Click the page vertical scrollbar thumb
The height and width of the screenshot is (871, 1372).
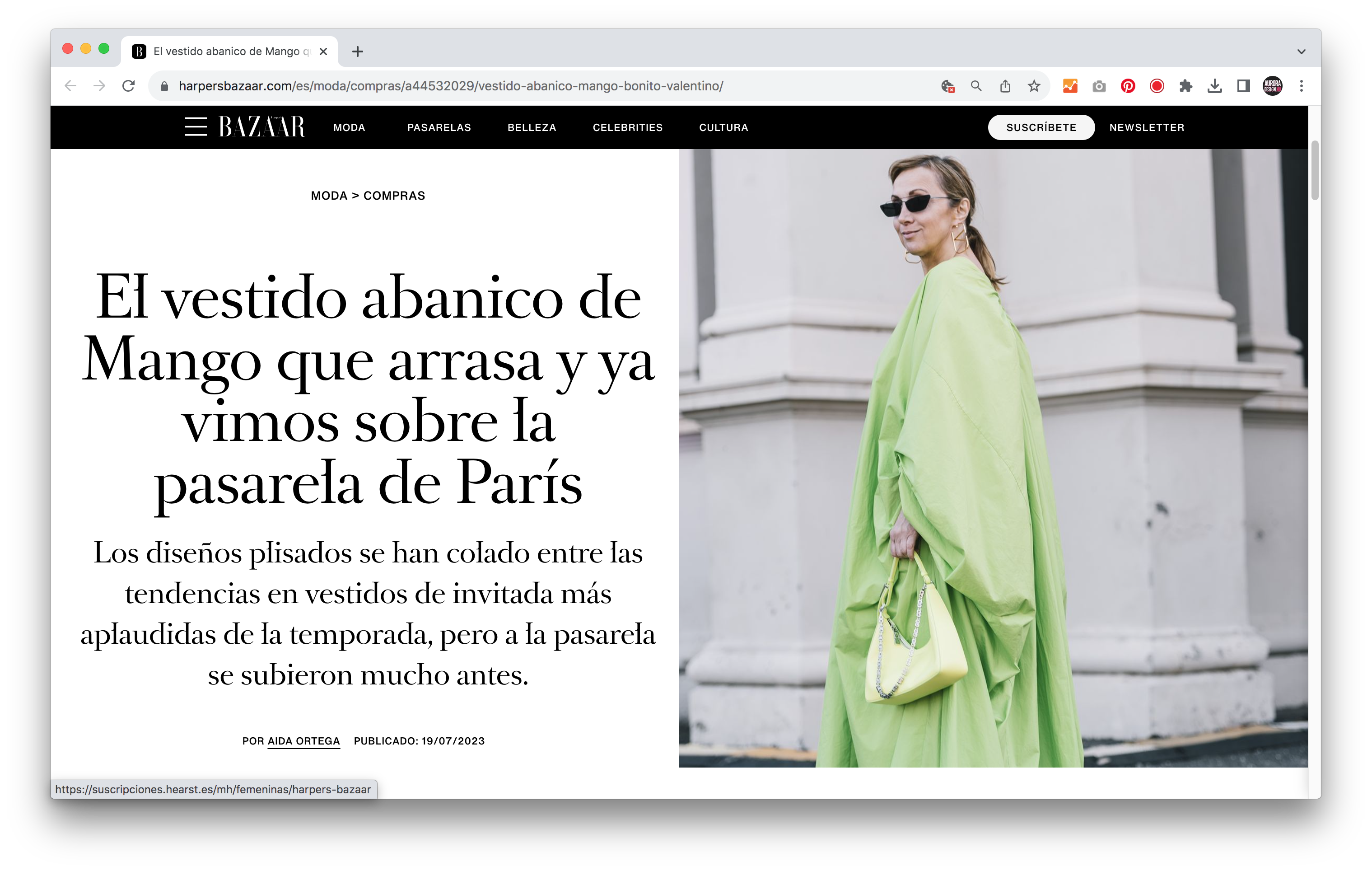point(1315,170)
